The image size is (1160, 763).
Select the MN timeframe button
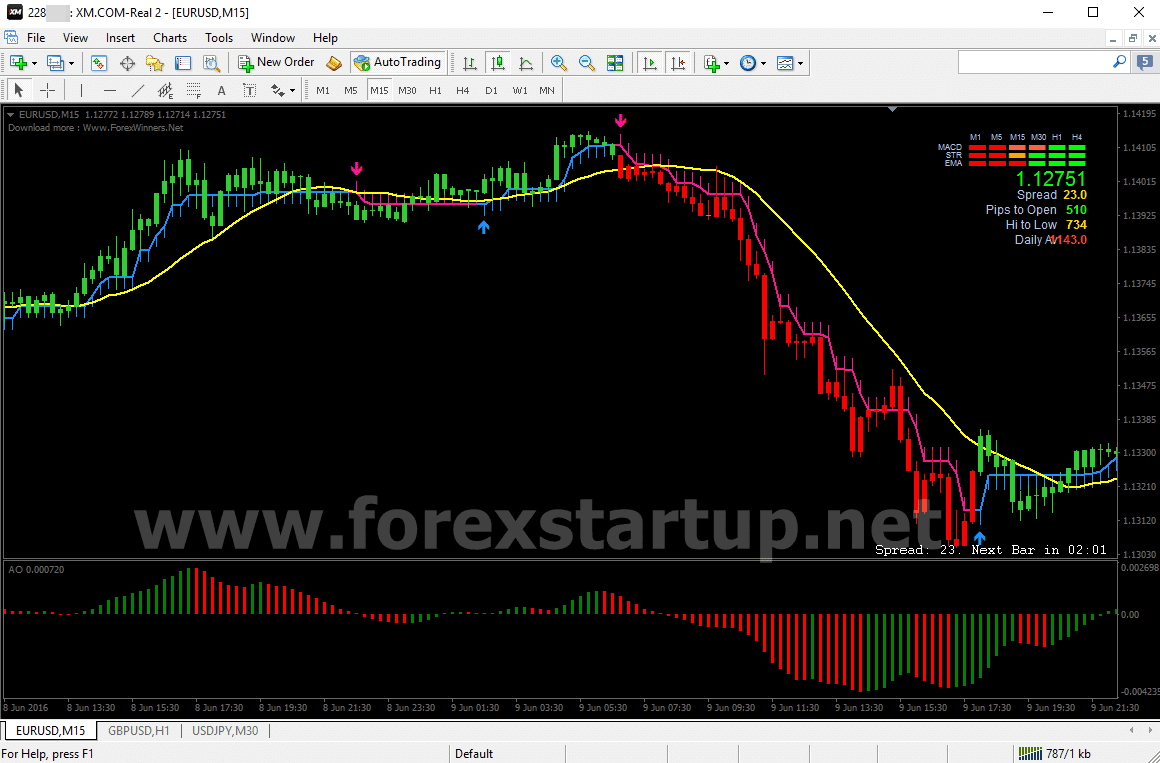[547, 90]
